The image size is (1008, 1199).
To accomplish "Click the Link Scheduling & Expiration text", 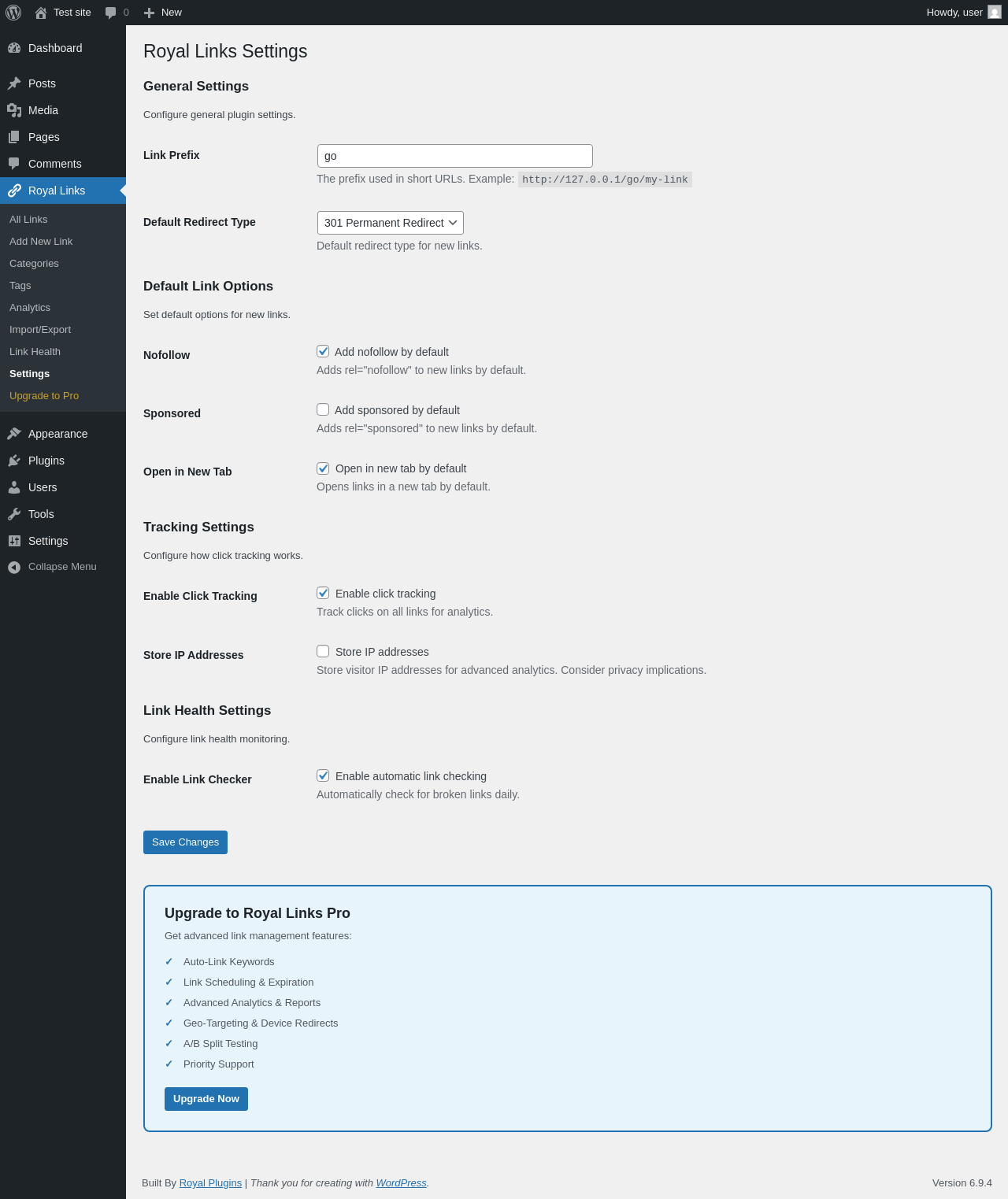I will [249, 983].
